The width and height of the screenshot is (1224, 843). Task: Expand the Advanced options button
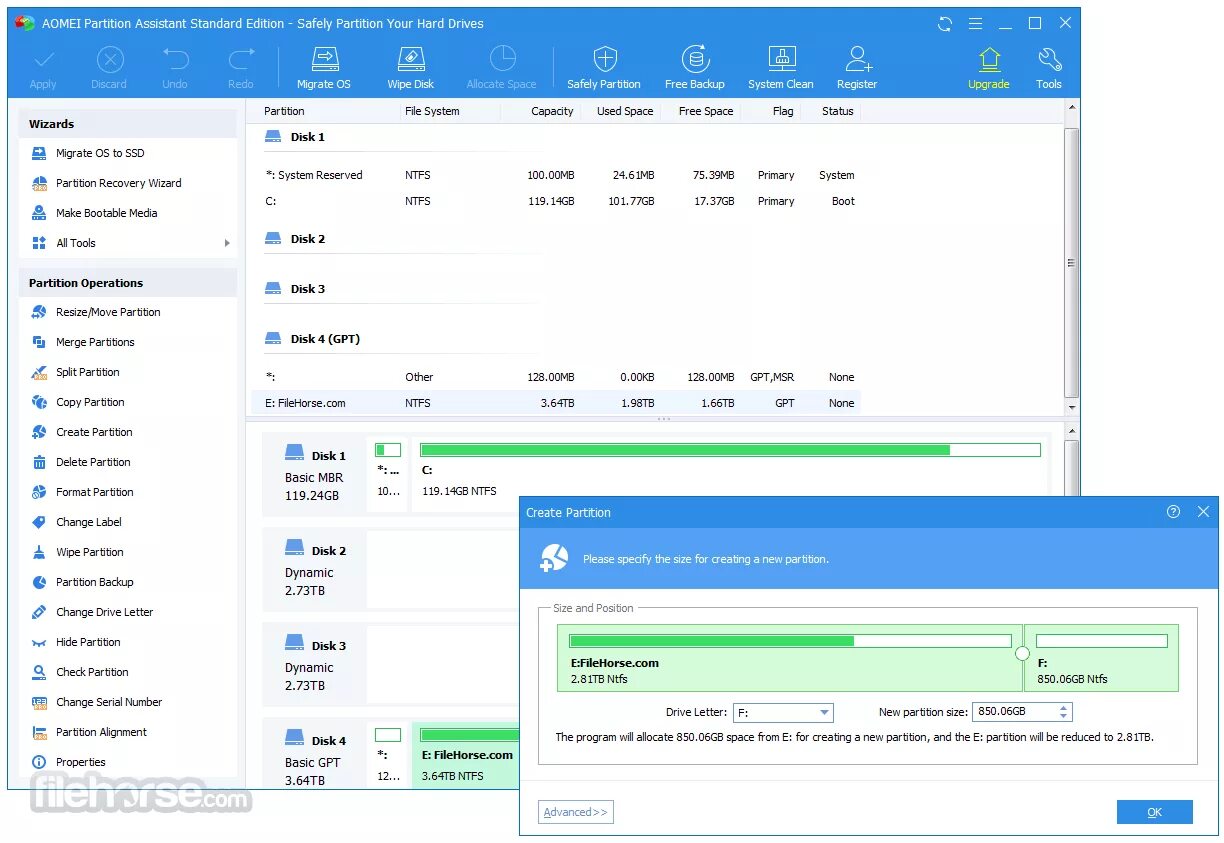575,812
